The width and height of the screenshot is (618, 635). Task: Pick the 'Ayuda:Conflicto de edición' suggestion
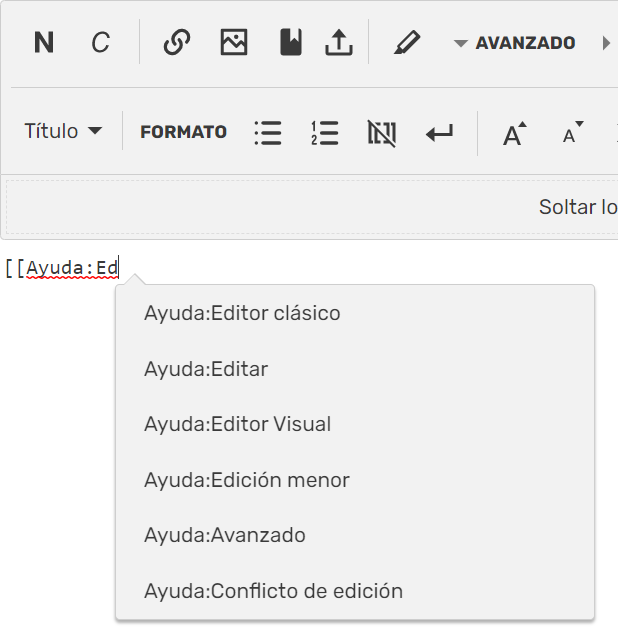click(273, 591)
